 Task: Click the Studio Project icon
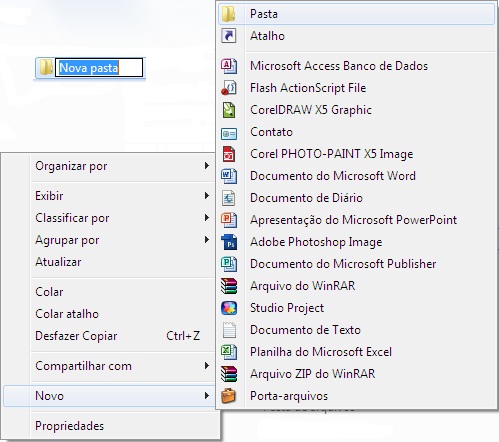point(229,308)
